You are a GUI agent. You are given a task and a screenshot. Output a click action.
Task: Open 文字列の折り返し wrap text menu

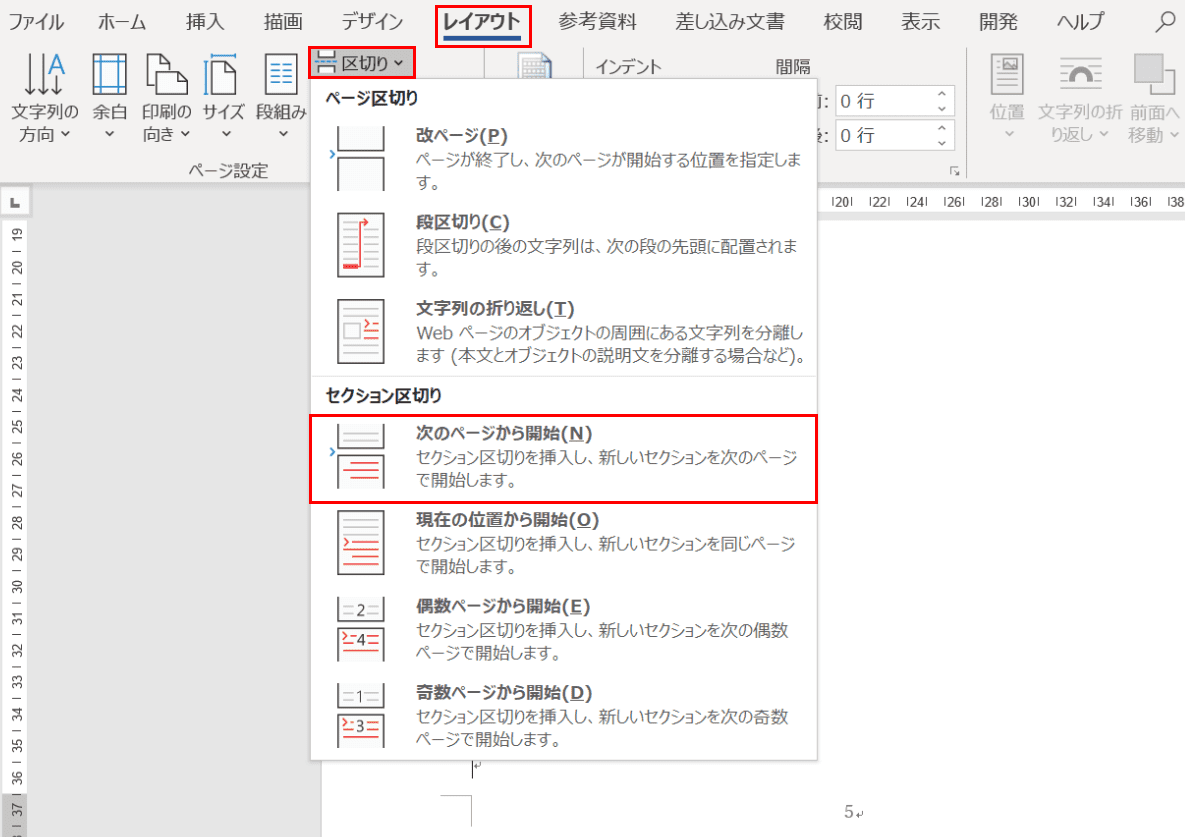tap(1080, 98)
